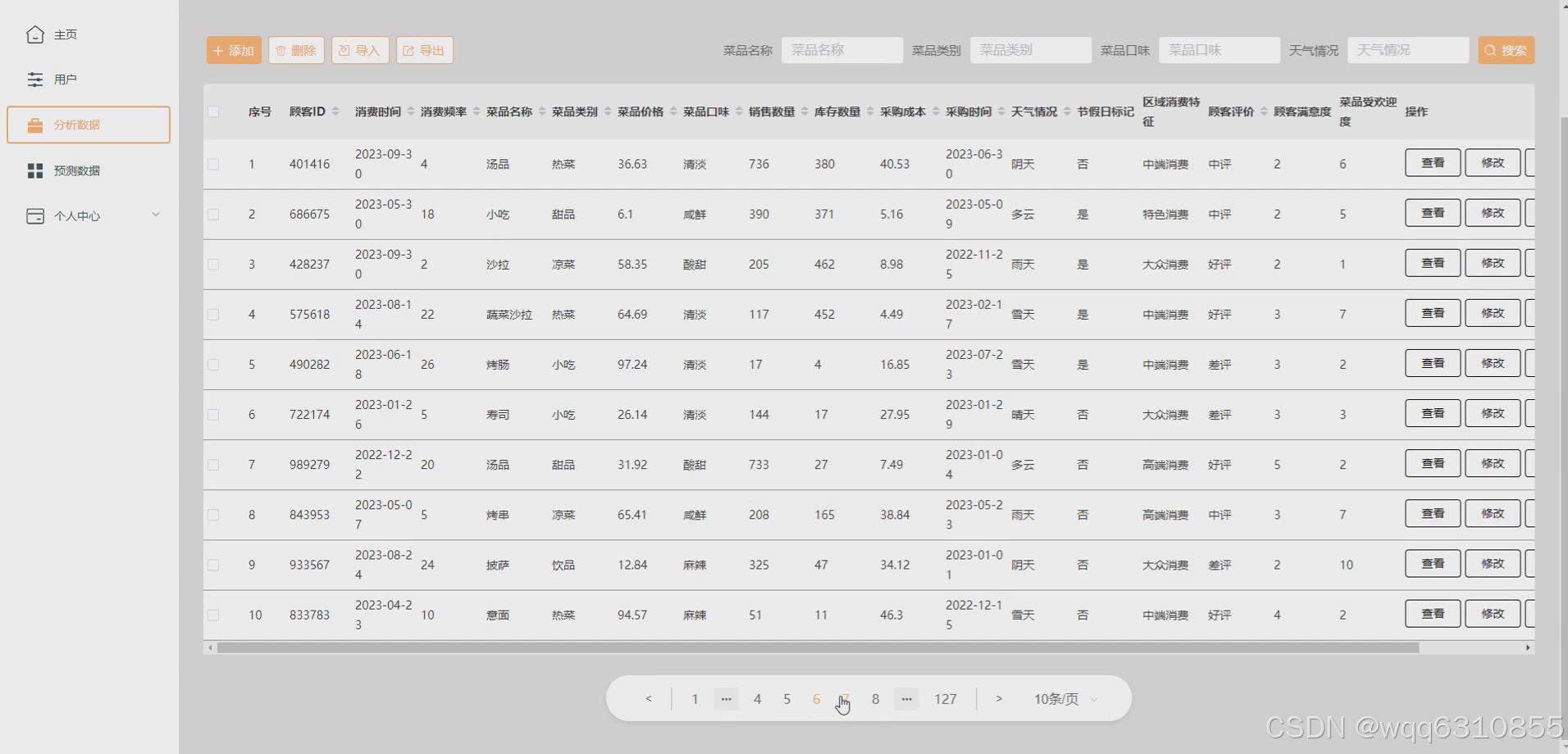Sort by 菜品类别 using its sort arrows

(x=608, y=111)
